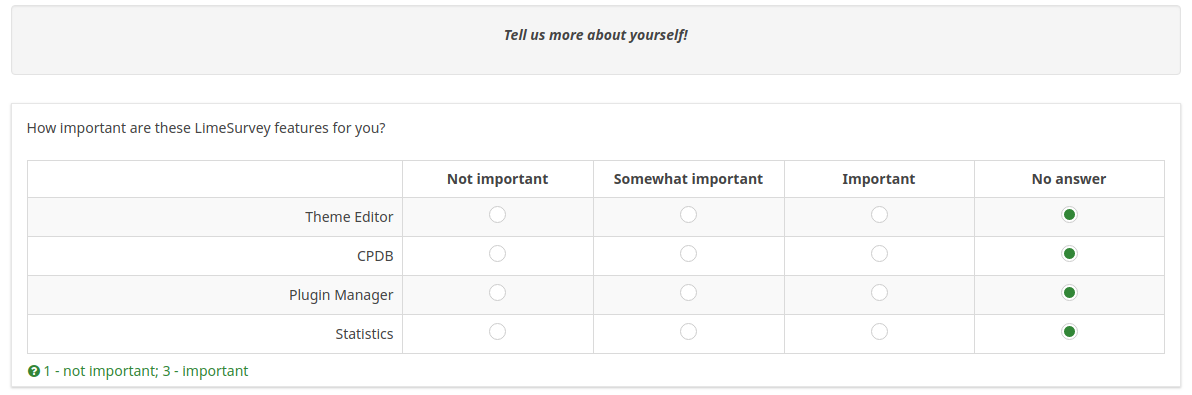Image resolution: width=1192 pixels, height=395 pixels.
Task: Select Somewhat important for Theme Editor
Action: coord(688,215)
